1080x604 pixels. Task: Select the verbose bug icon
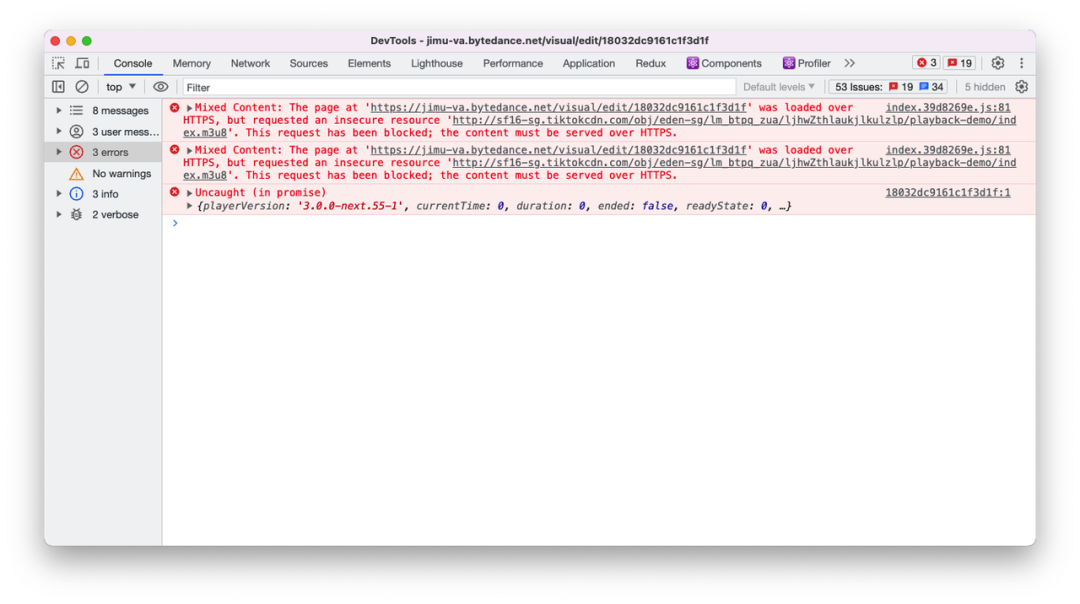click(x=76, y=215)
